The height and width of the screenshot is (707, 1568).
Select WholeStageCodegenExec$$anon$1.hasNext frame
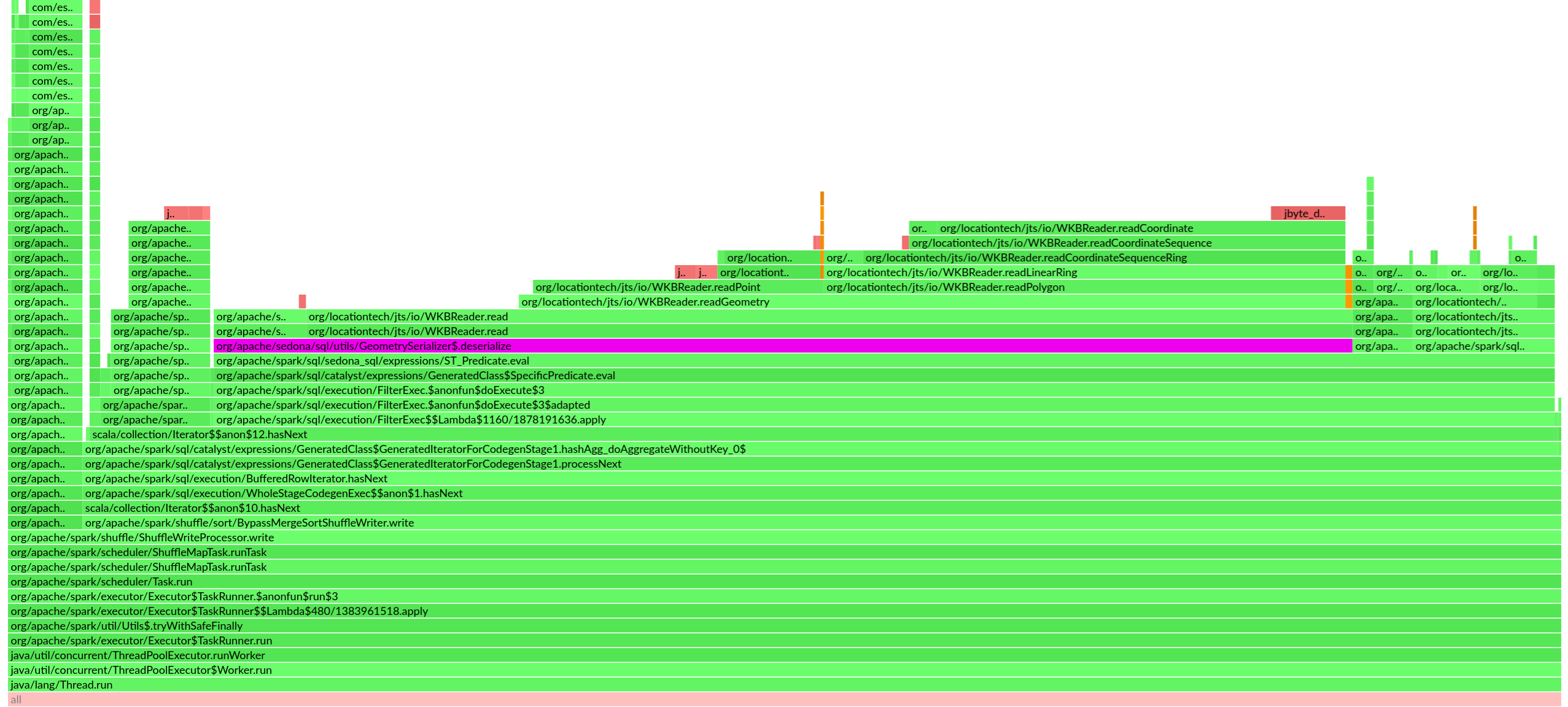821,493
